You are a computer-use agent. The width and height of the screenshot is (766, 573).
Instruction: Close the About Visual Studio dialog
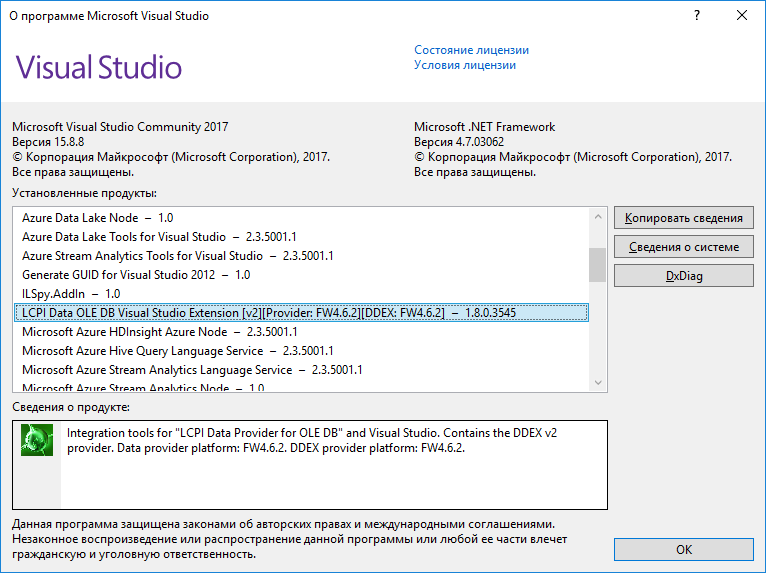pyautogui.click(x=742, y=16)
